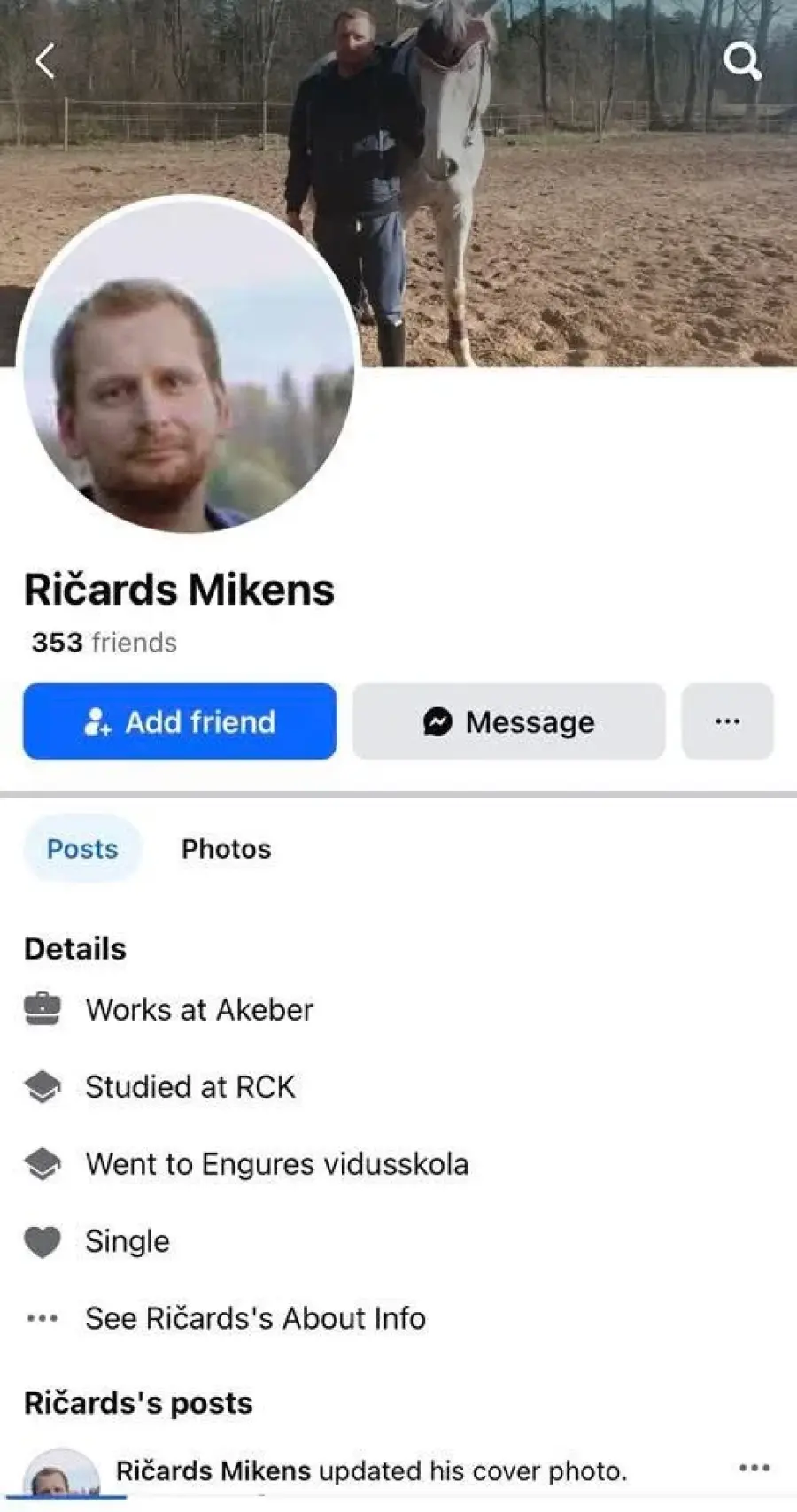This screenshot has width=797, height=1512.
Task: Tap the heart icon beside Single
Action: pyautogui.click(x=43, y=1241)
